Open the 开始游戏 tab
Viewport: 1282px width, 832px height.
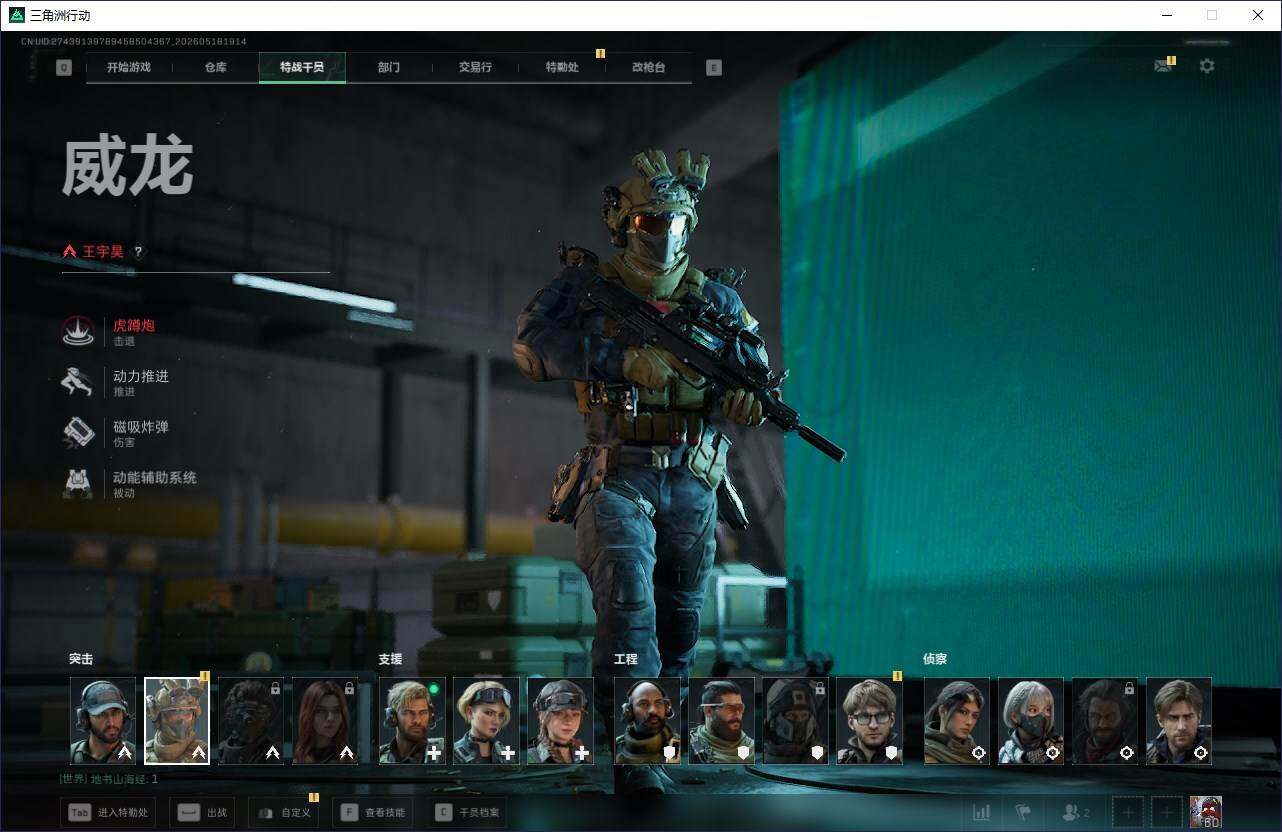129,67
